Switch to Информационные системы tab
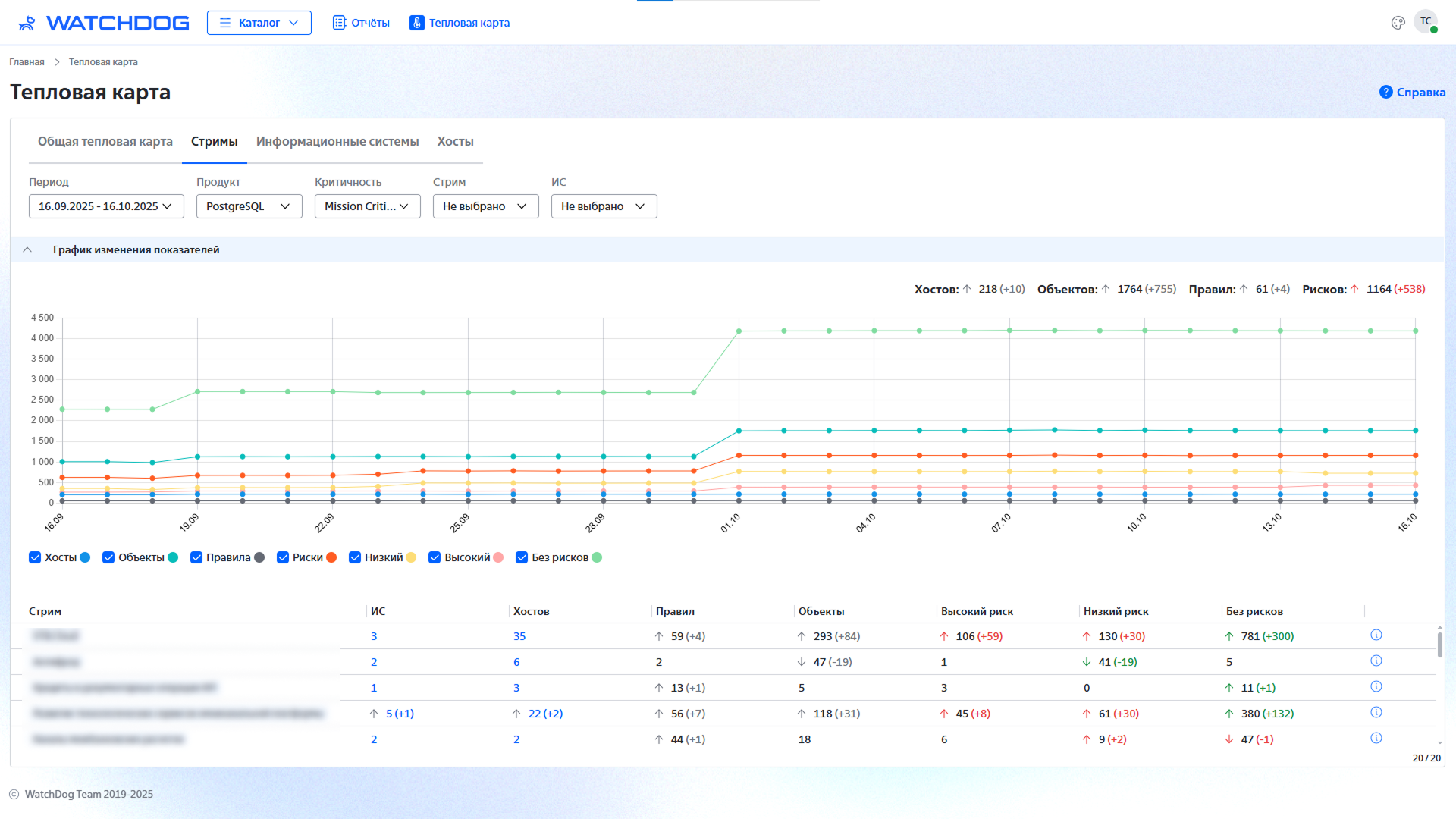Image resolution: width=1456 pixels, height=819 pixels. (337, 142)
